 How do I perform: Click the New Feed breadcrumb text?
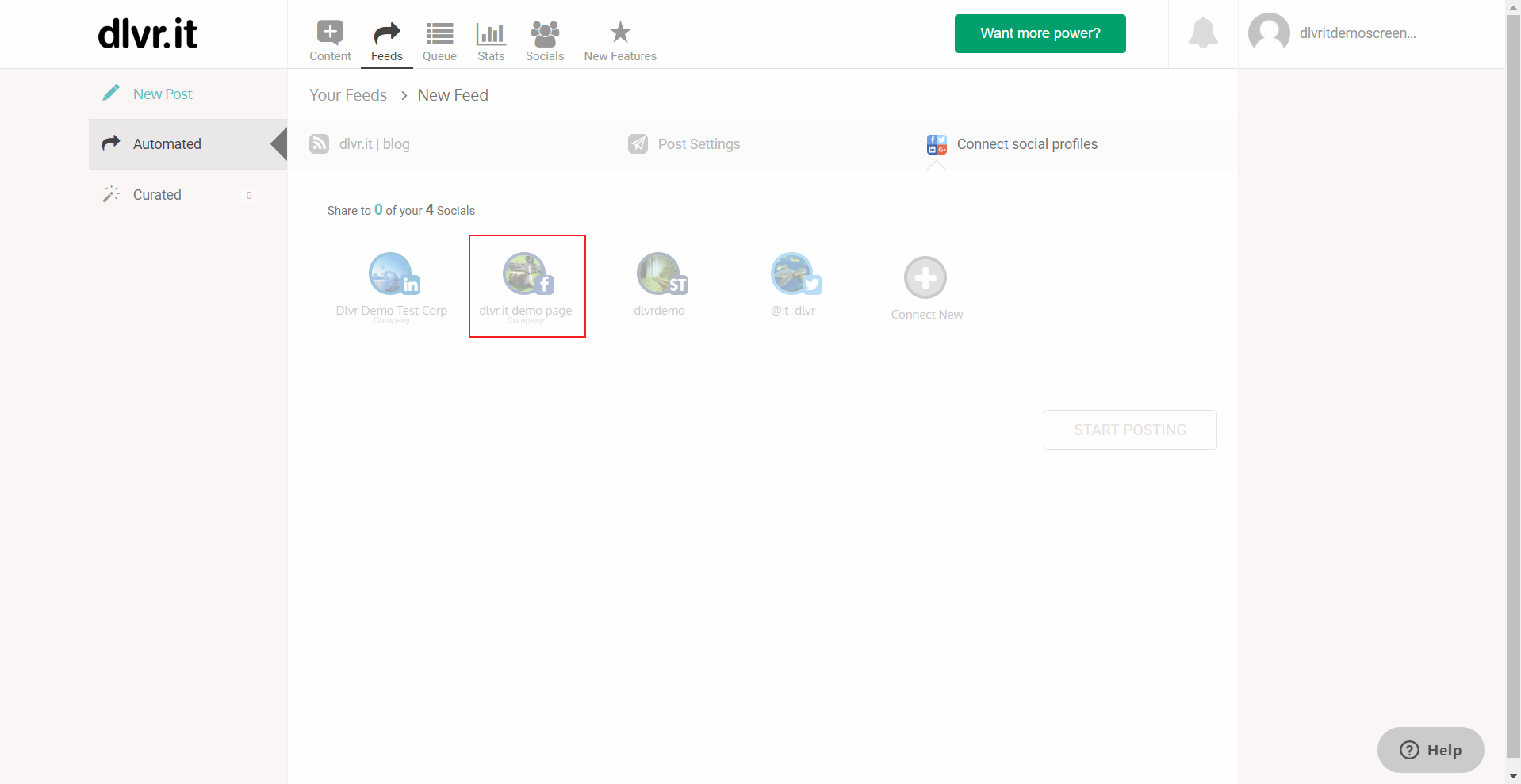click(x=453, y=95)
